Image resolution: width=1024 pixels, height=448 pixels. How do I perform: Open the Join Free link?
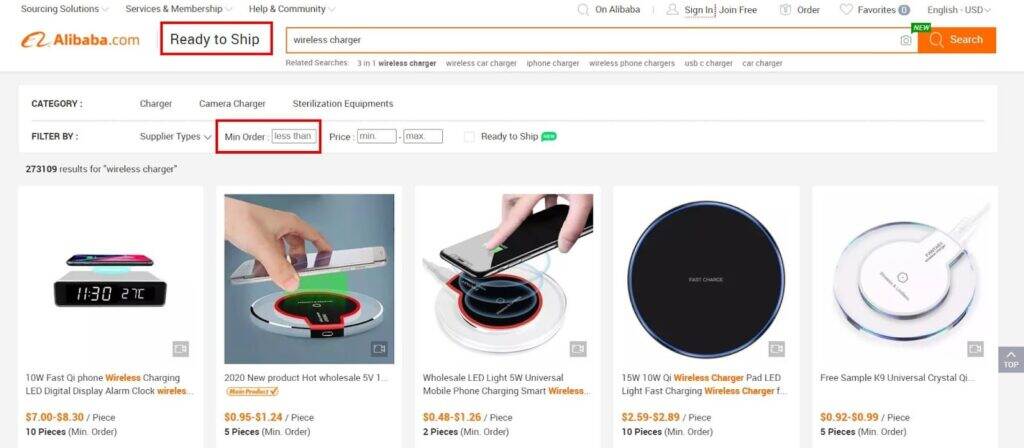click(x=738, y=10)
